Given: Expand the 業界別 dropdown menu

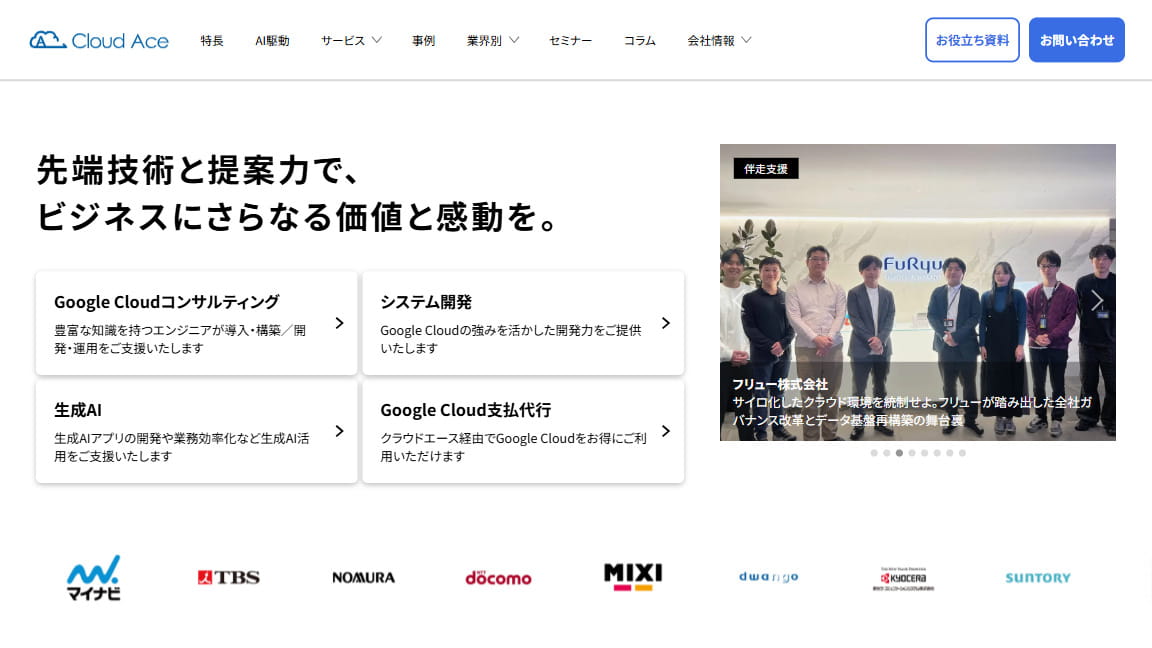Looking at the screenshot, I should pos(493,40).
